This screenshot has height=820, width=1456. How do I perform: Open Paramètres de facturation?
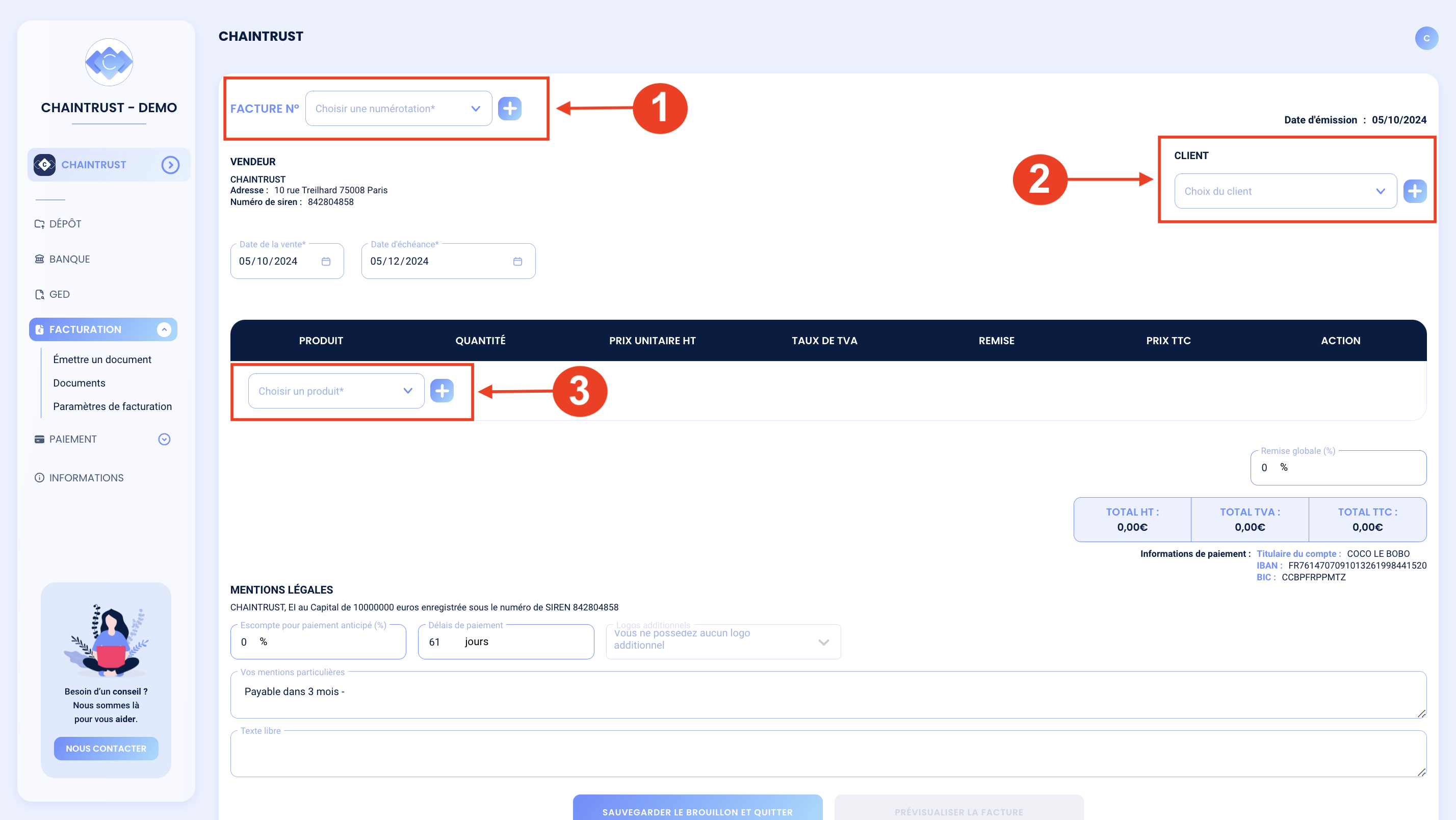[113, 406]
